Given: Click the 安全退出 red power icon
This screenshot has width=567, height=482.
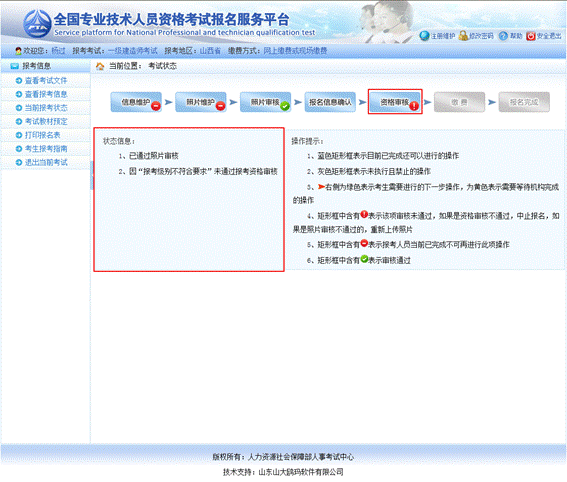Looking at the screenshot, I should coord(530,36).
